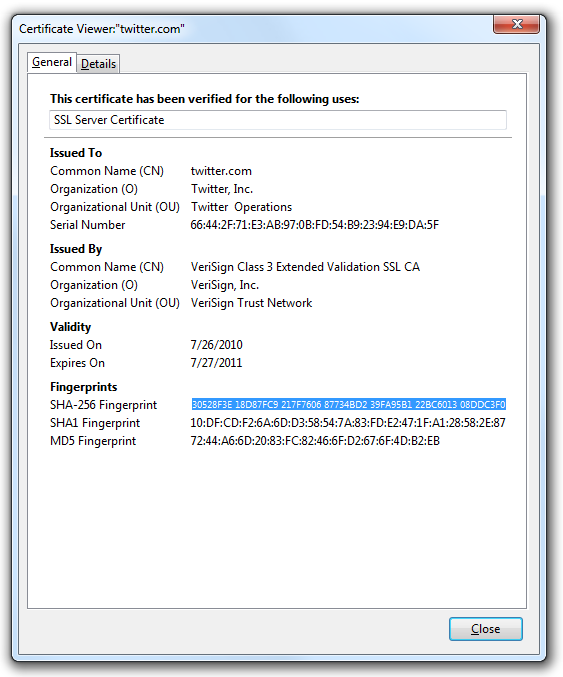
Task: Select the General tab
Action: 52,62
